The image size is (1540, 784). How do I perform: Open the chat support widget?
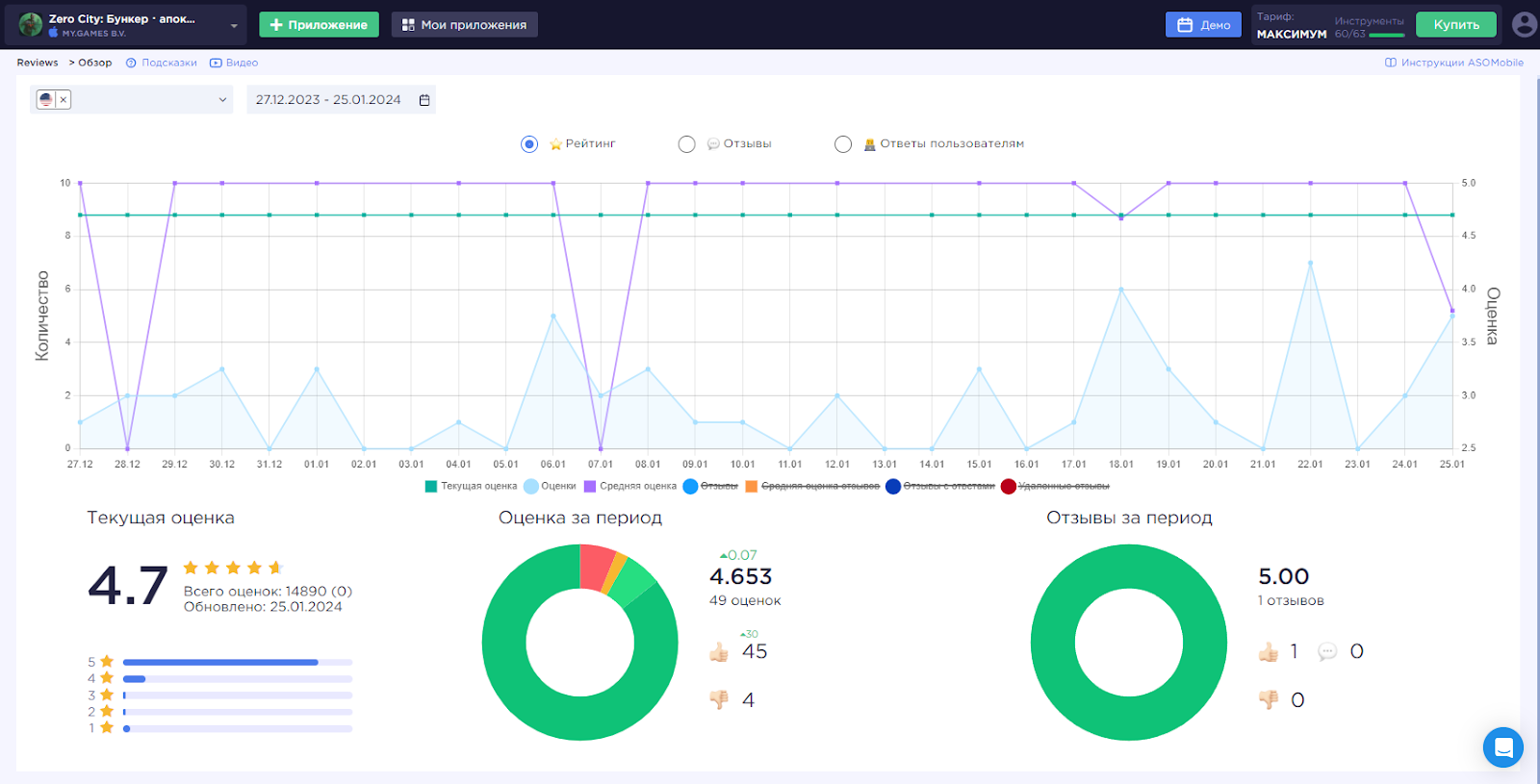pos(1503,747)
